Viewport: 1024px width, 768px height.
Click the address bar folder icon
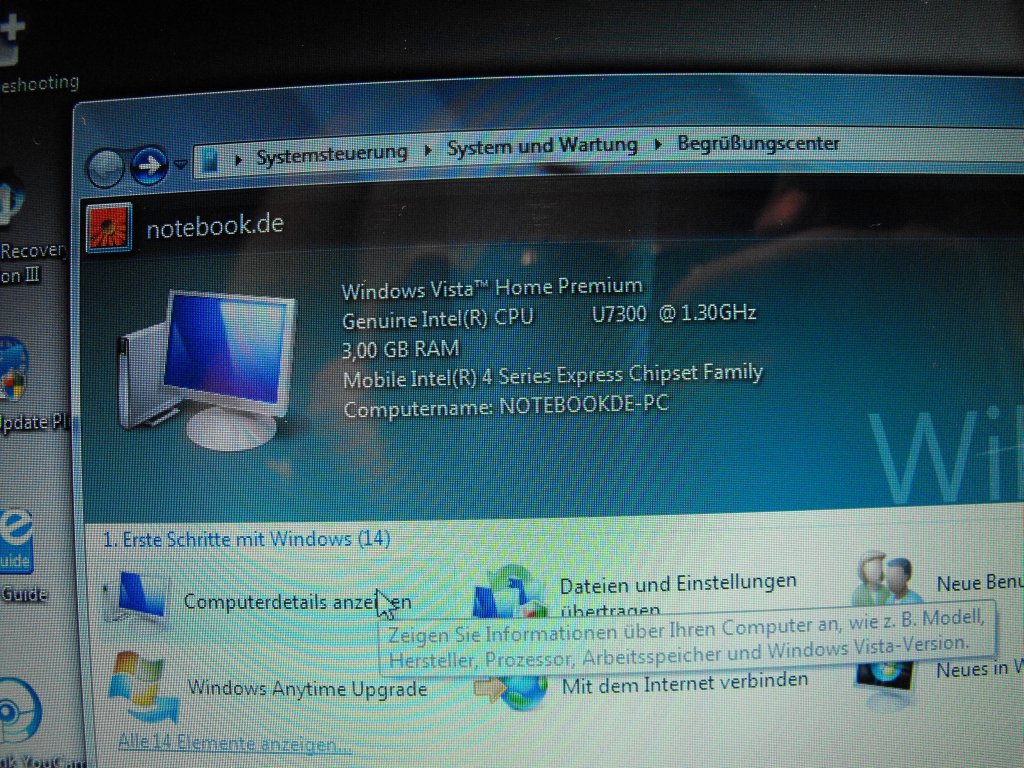coord(210,161)
